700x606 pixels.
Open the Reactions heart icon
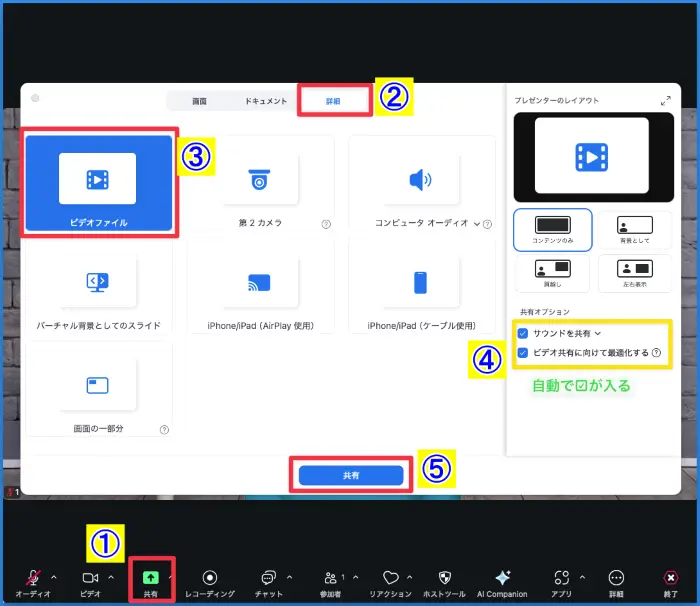tap(391, 577)
